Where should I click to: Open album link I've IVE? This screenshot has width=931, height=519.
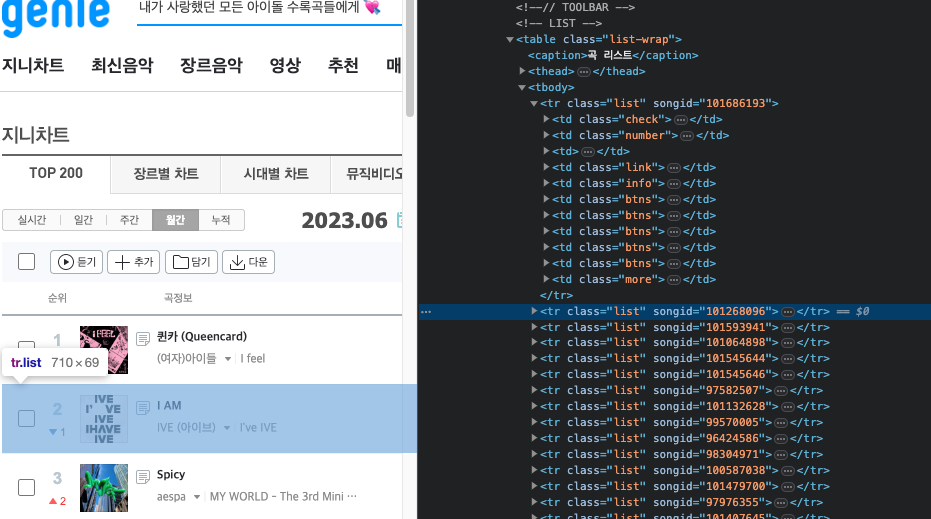258,428
